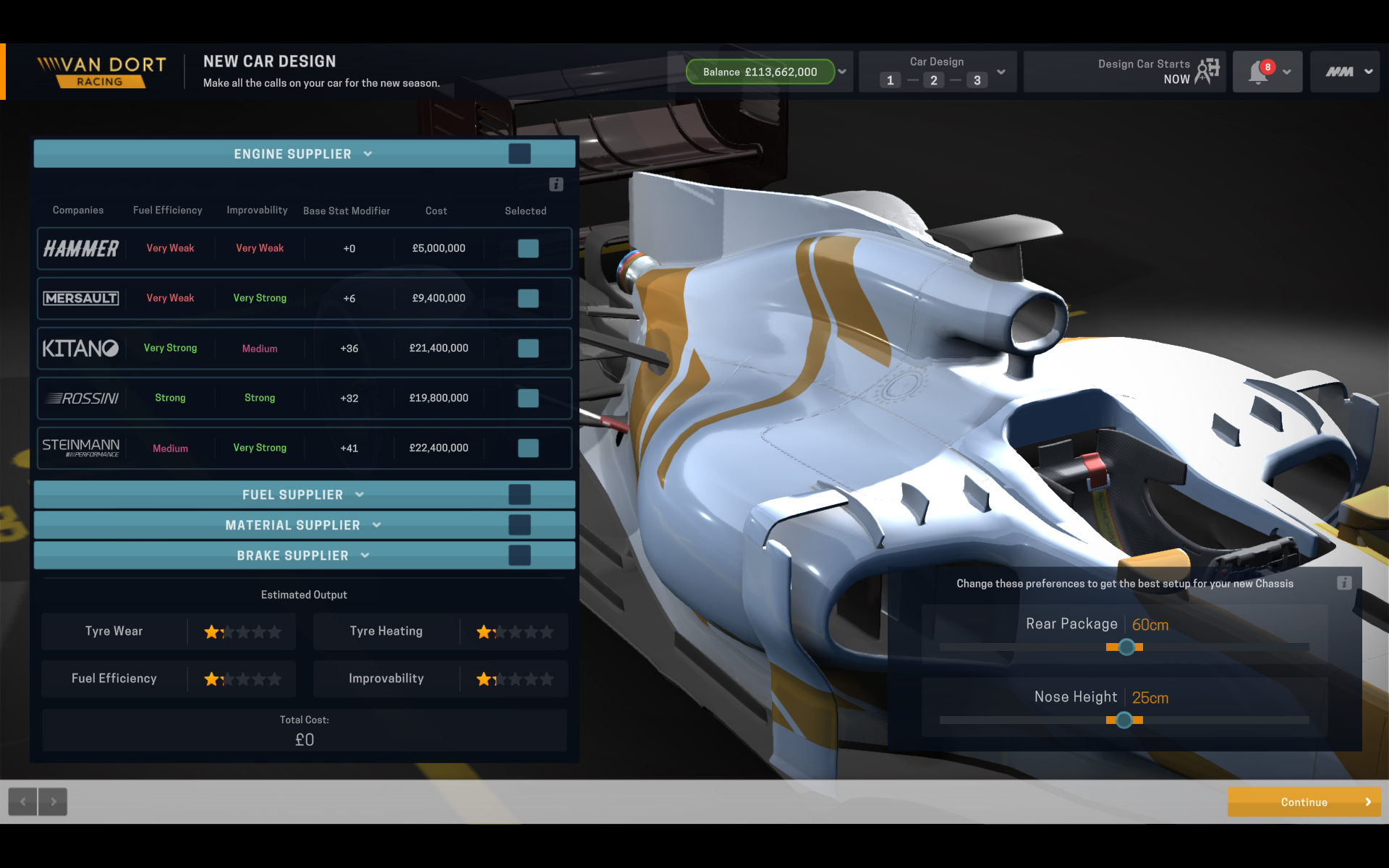This screenshot has height=868, width=1389.
Task: Click the chassis preferences info icon
Action: pos(1344,582)
